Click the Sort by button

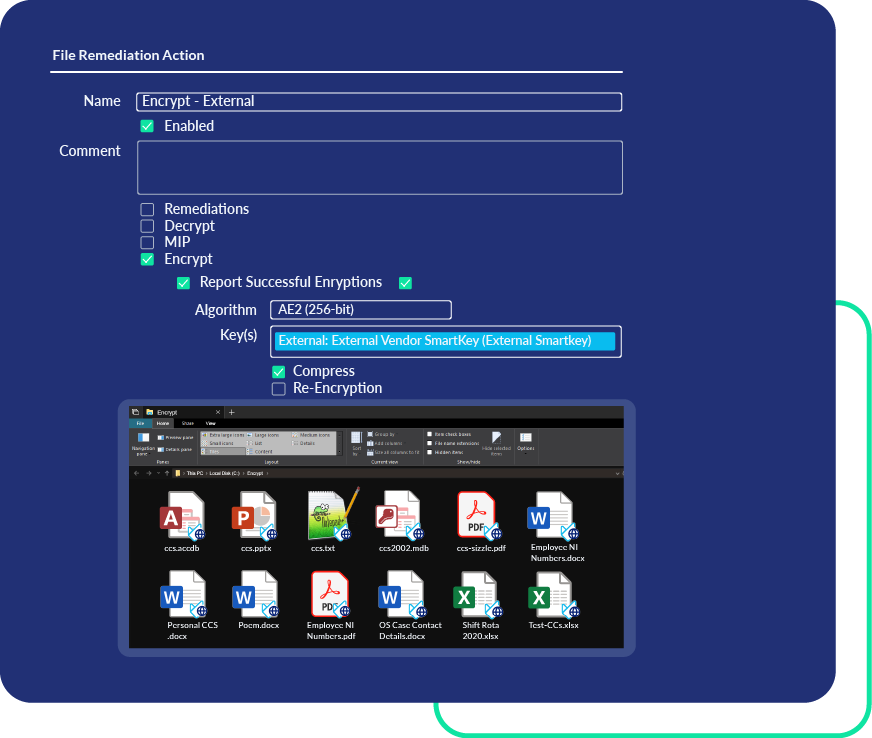point(355,441)
